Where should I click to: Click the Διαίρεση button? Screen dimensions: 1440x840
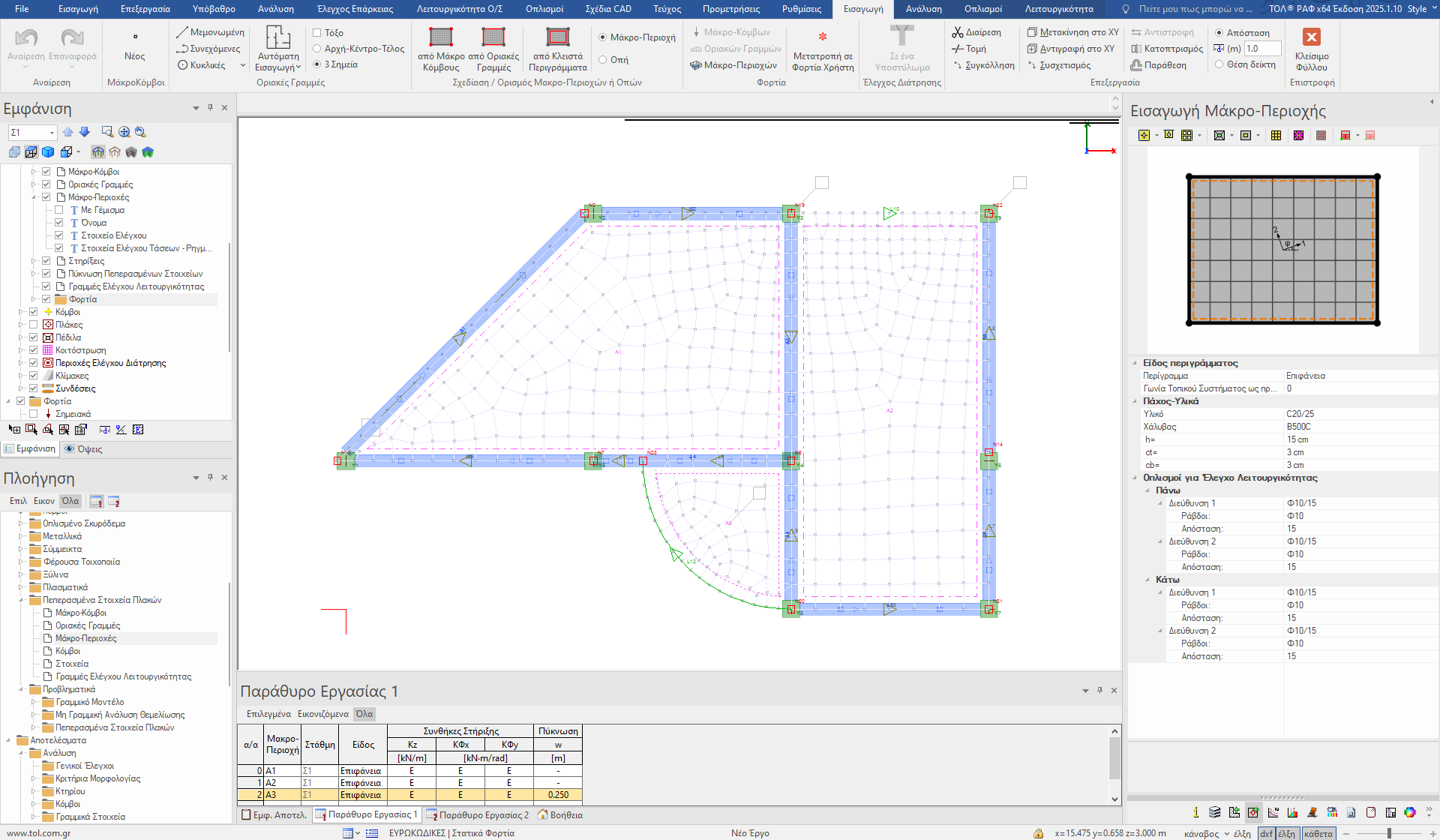point(976,32)
